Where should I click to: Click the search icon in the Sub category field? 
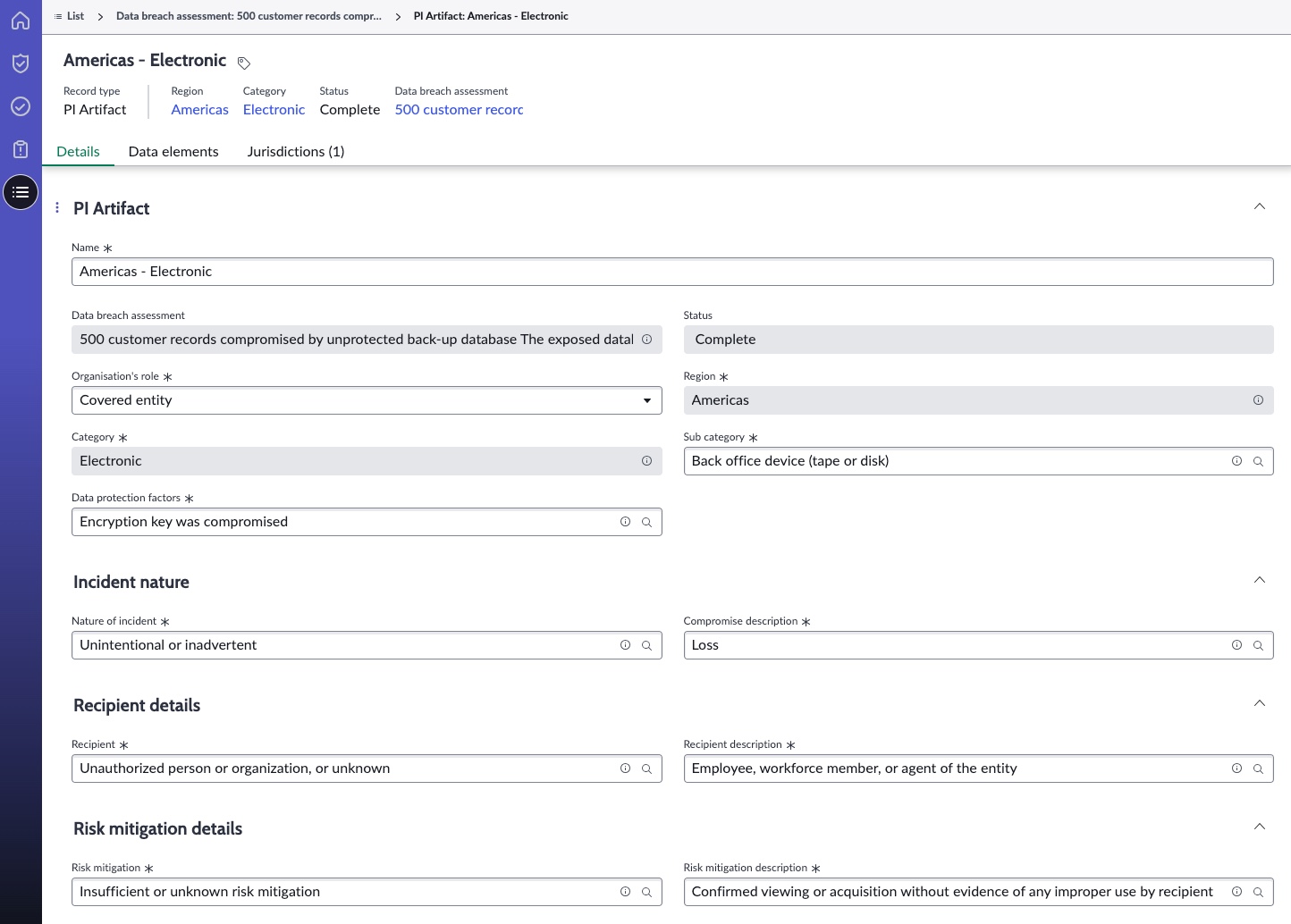pyautogui.click(x=1258, y=461)
